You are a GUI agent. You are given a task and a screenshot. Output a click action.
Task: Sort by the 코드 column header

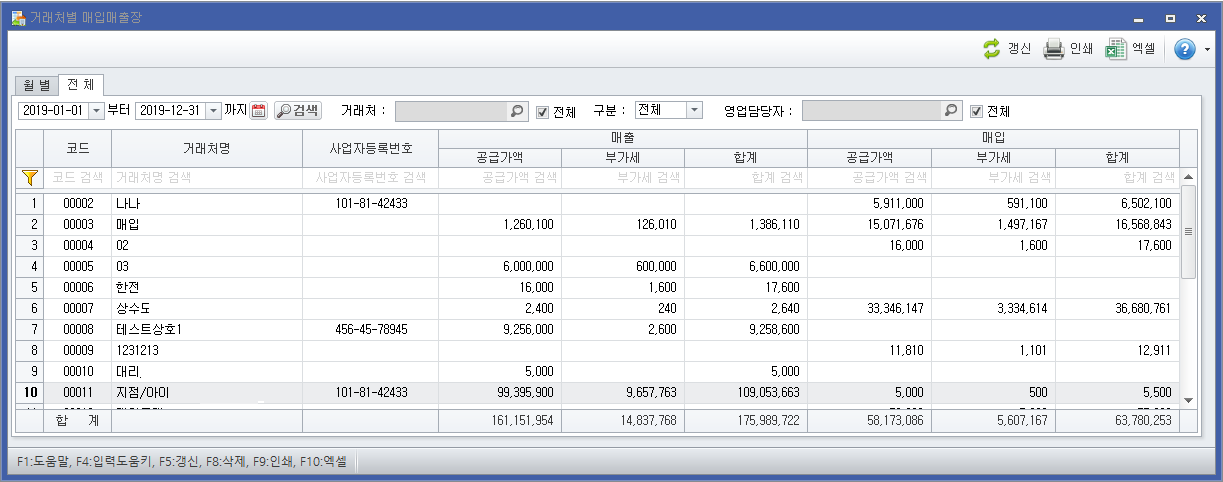[x=78, y=148]
